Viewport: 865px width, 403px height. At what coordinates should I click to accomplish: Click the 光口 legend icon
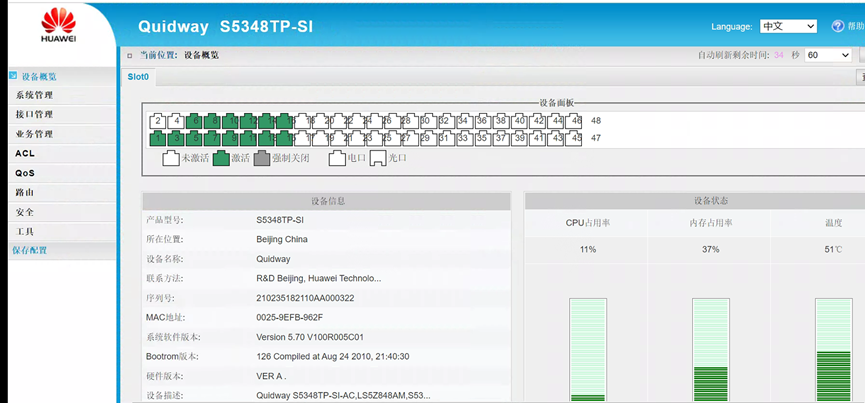tap(378, 158)
